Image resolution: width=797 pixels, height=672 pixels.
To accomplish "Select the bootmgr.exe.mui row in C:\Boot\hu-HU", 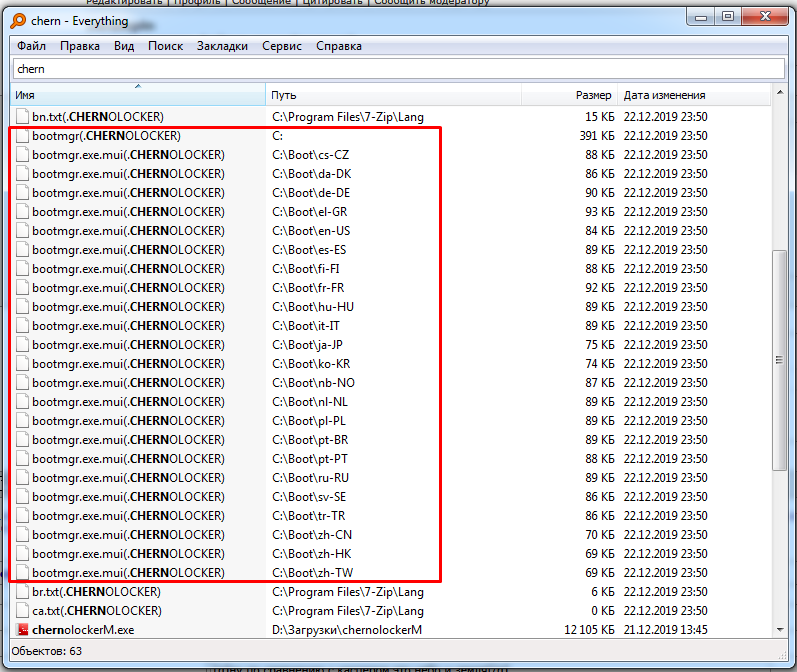I will [x=390, y=307].
